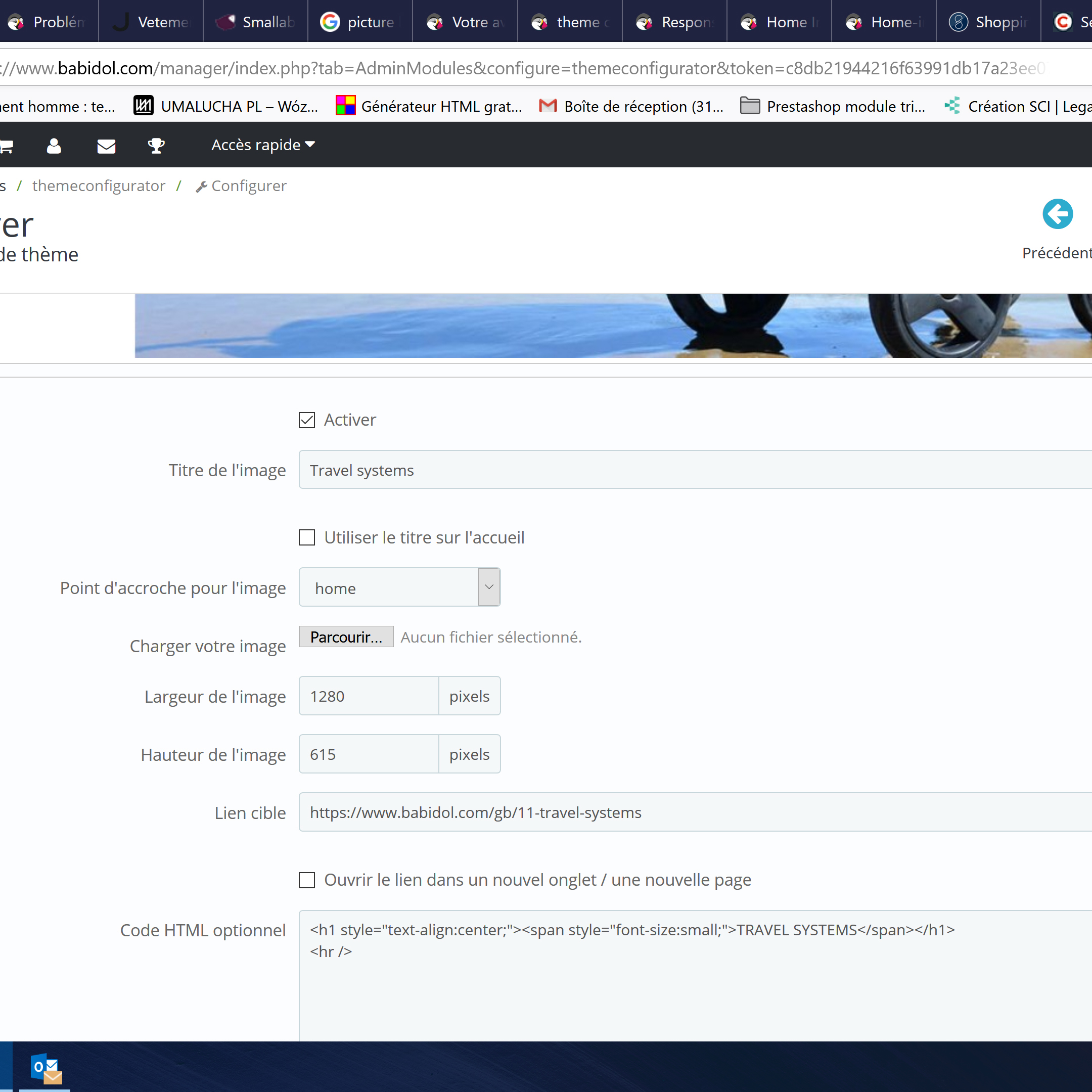Toggle the Activer checkbox
This screenshot has width=1092, height=1092.
tap(307, 420)
